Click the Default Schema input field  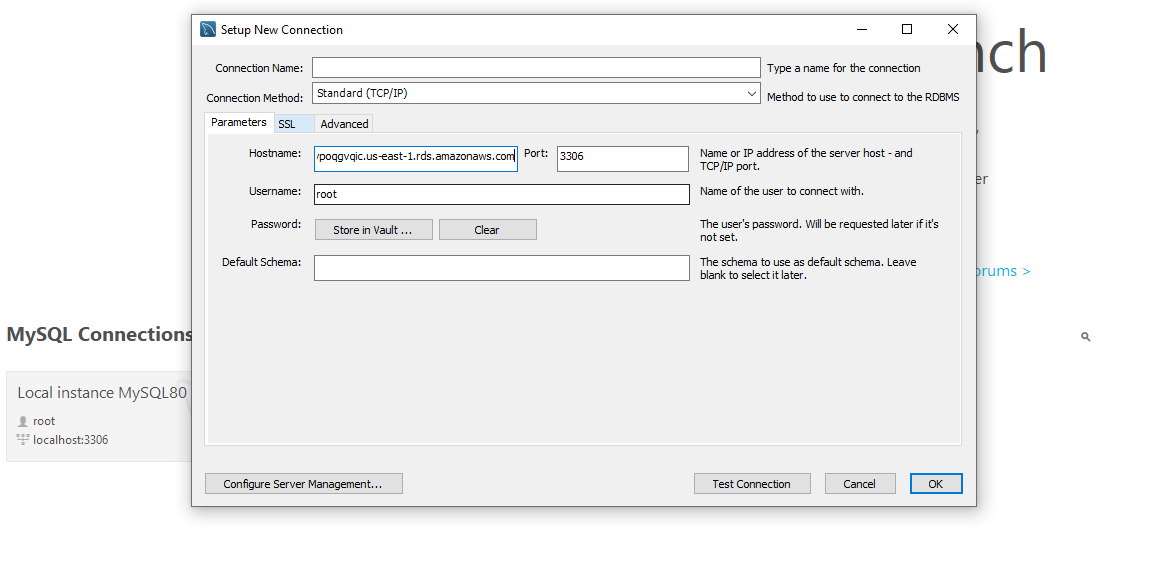click(502, 268)
